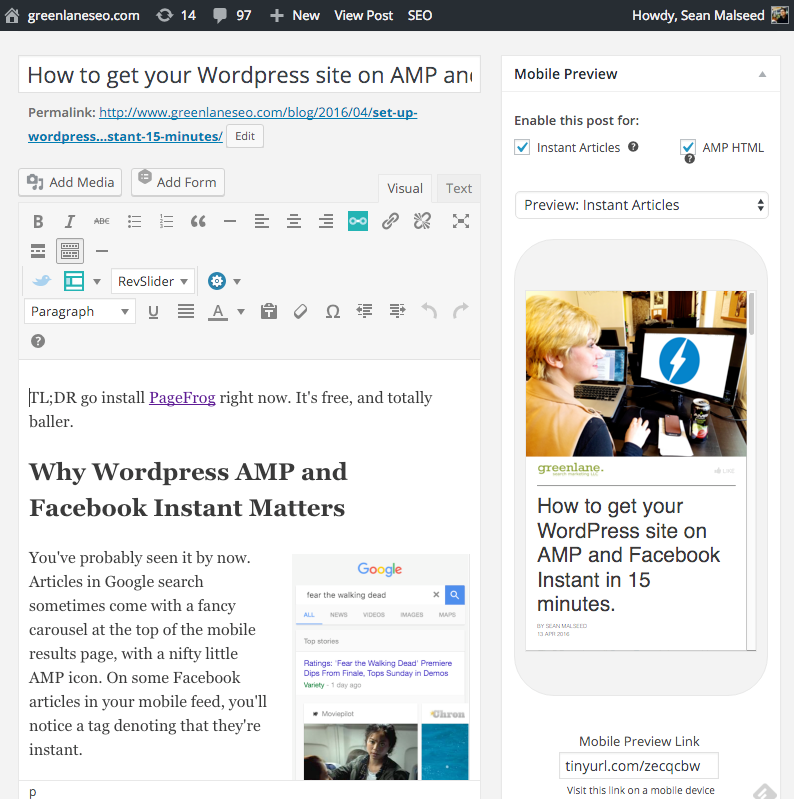Open the SEO admin bar menu

pos(419,15)
